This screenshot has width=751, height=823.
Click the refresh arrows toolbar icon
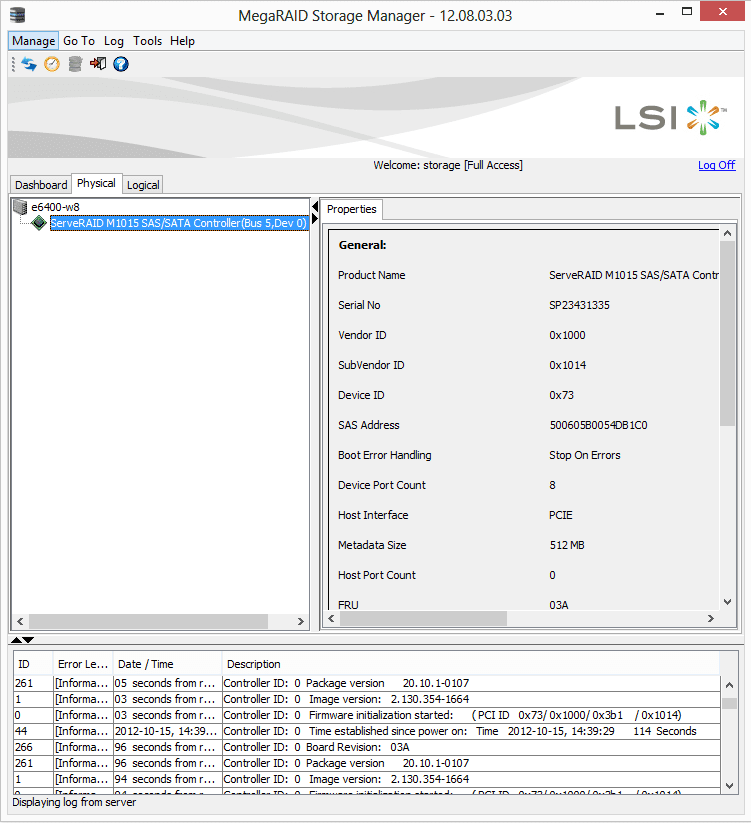point(29,64)
